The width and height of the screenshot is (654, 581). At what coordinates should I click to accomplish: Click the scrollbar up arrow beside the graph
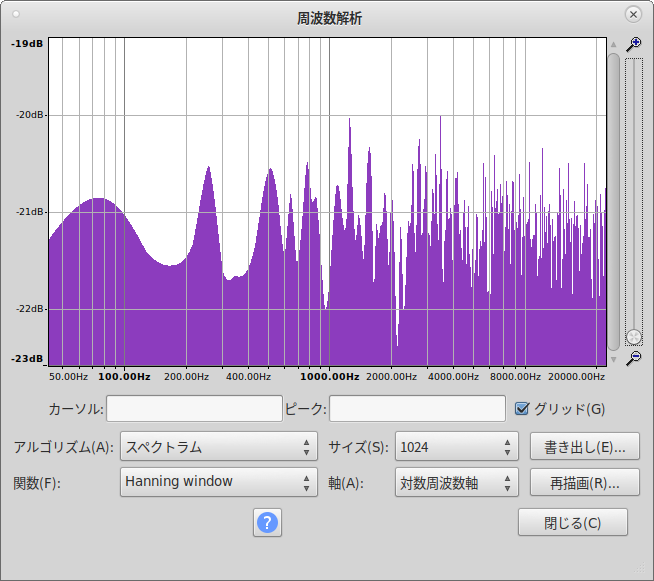pos(613,45)
